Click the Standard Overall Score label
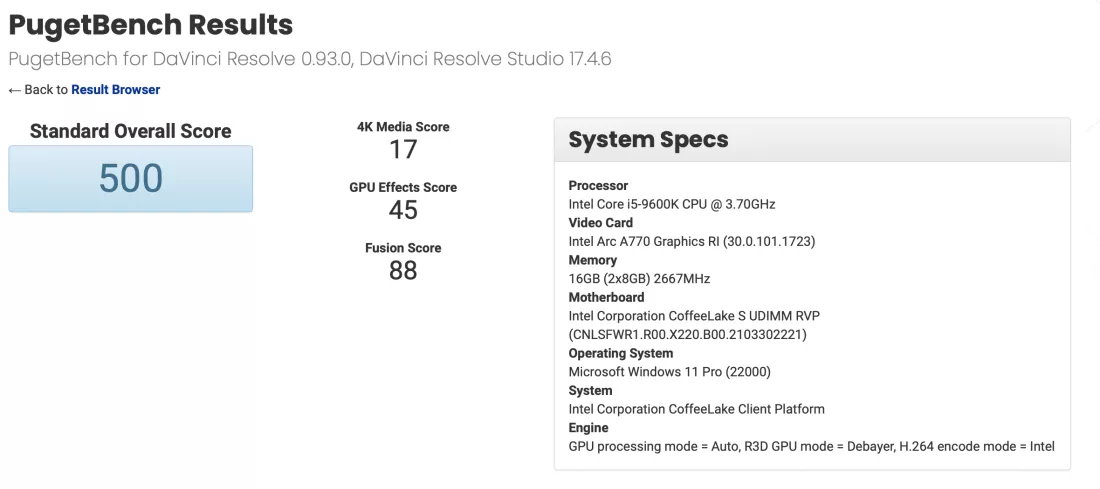This screenshot has height=489, width=1100. pos(130,131)
